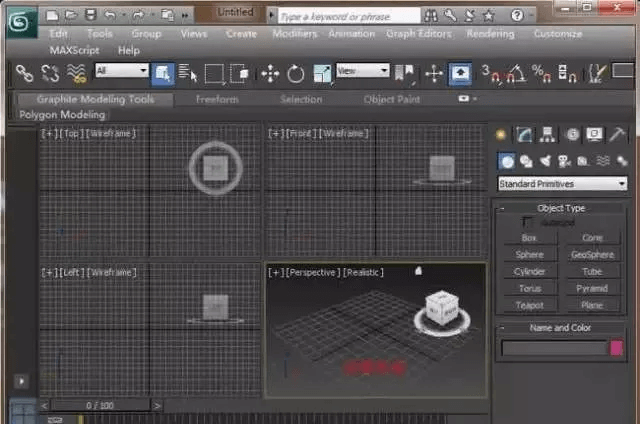640x424 pixels.
Task: Create a Box primitive
Action: point(529,238)
